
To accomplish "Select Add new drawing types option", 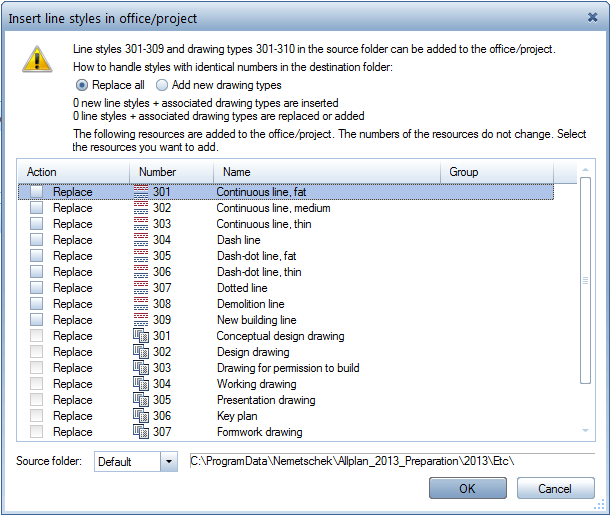I will 162,85.
